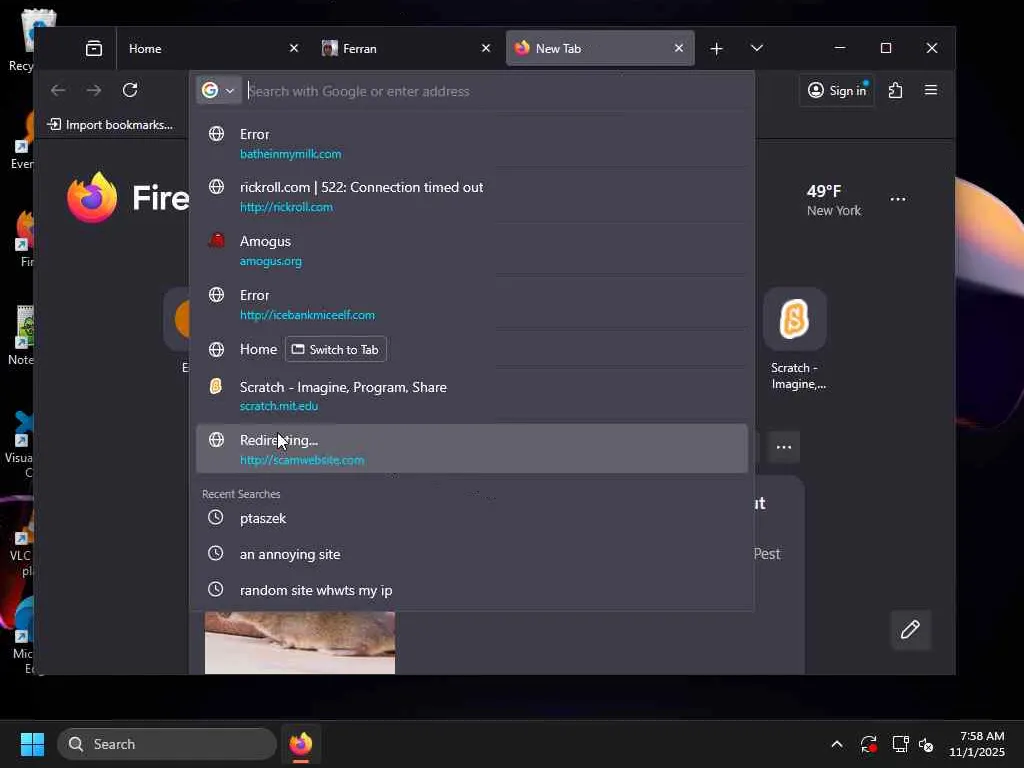The height and width of the screenshot is (768, 1024).
Task: Open the Firefox View icon in tab bar
Action: [94, 48]
